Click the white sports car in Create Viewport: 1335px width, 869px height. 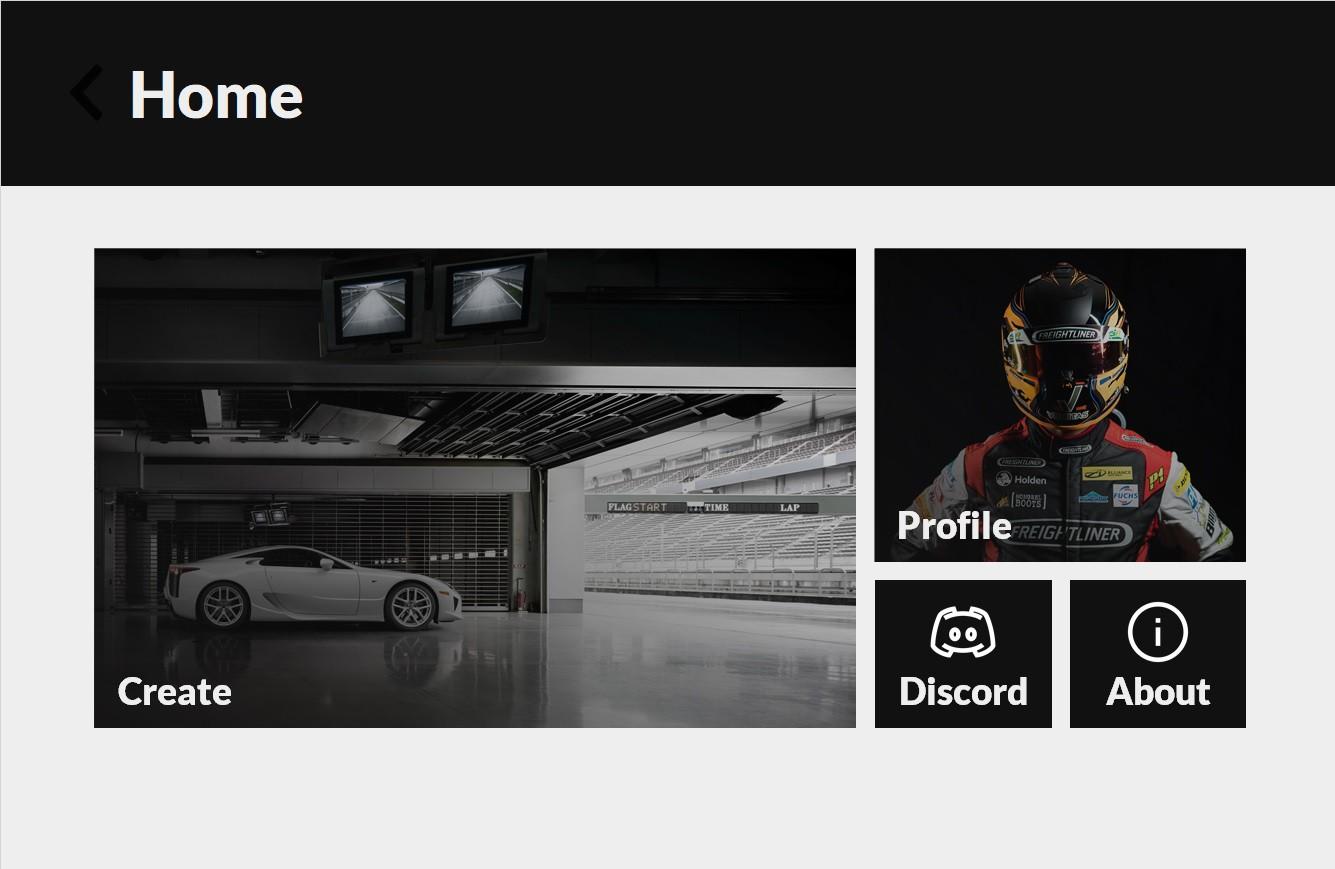click(x=312, y=587)
